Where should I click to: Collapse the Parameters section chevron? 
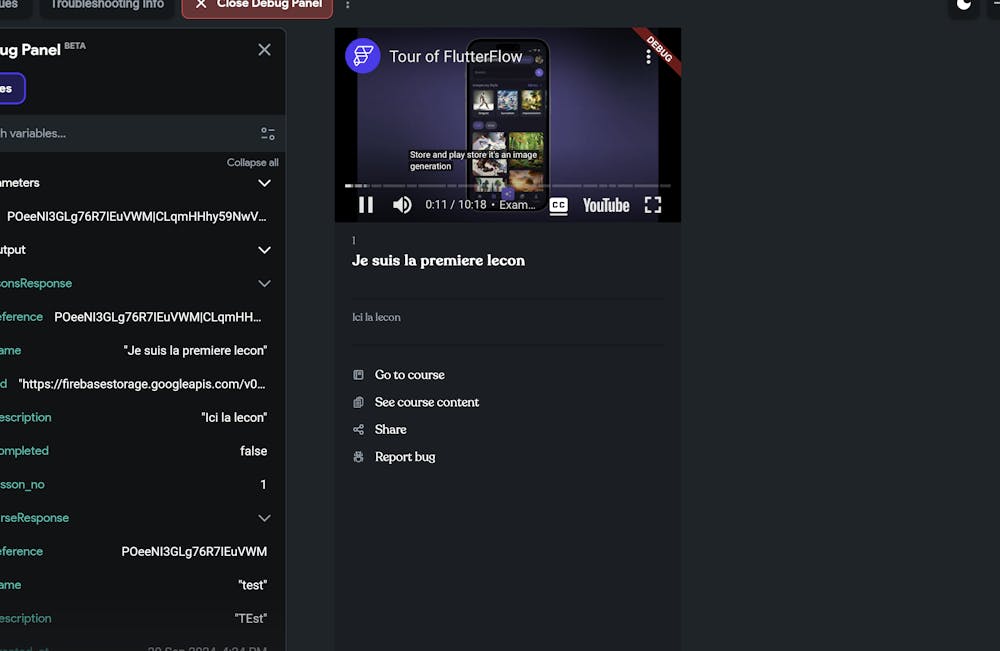[264, 183]
